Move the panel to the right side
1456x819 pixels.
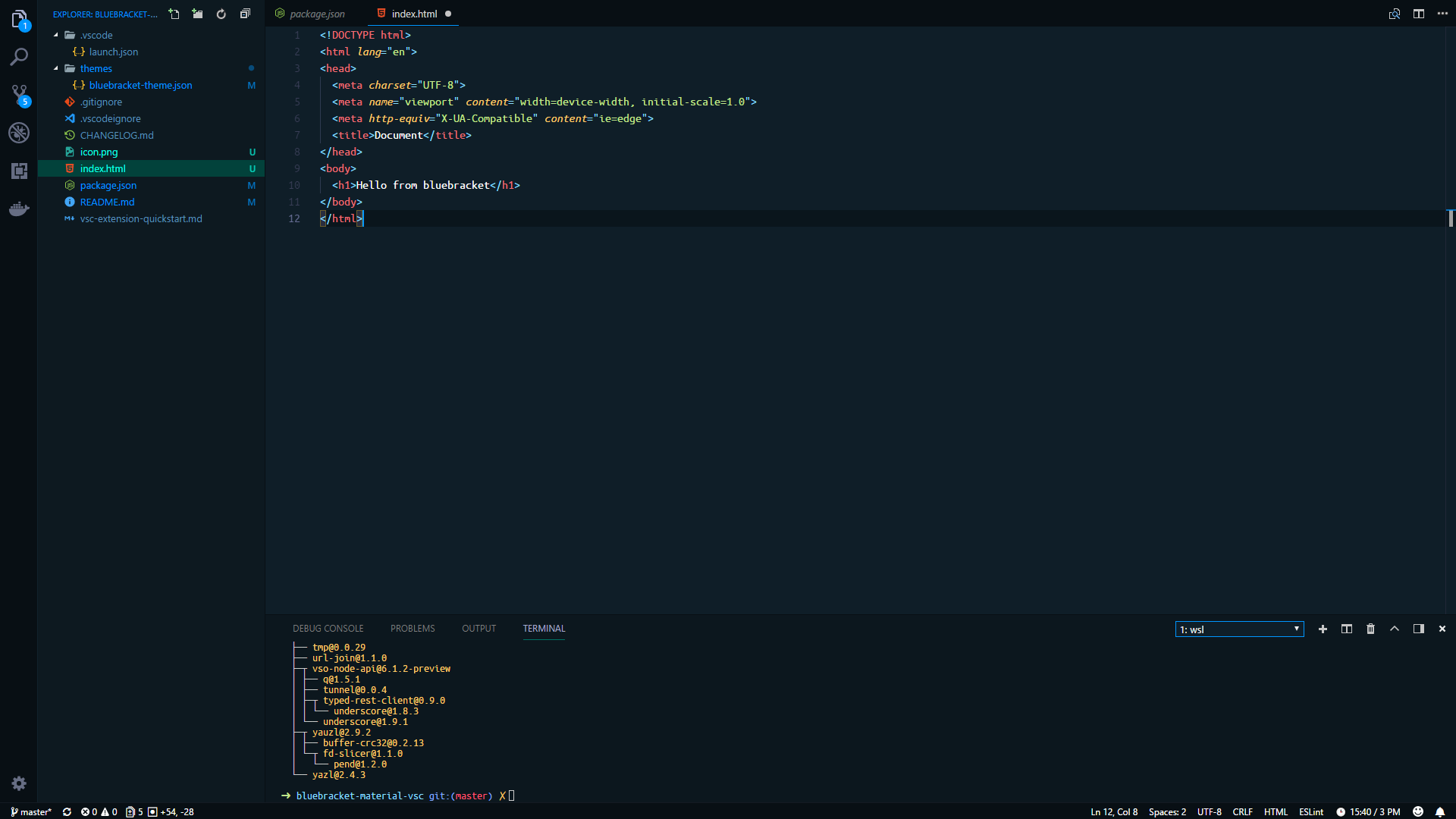(1418, 629)
